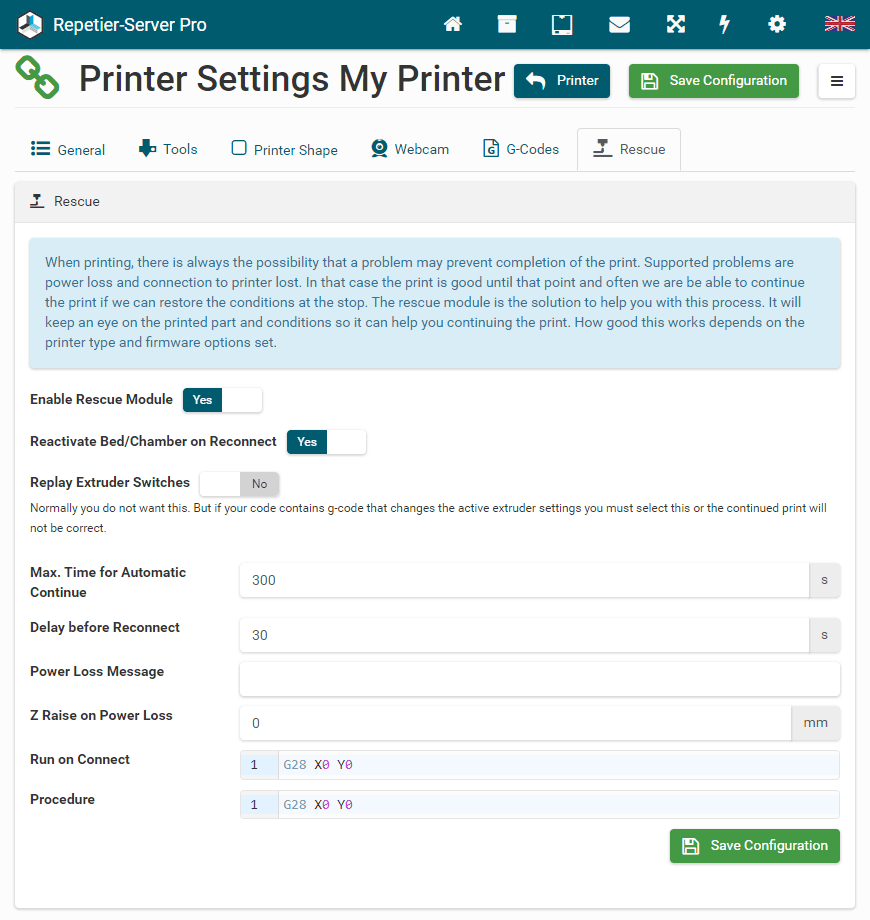This screenshot has width=870, height=920.
Task: Open the archive box icon in navbar
Action: pyautogui.click(x=507, y=24)
